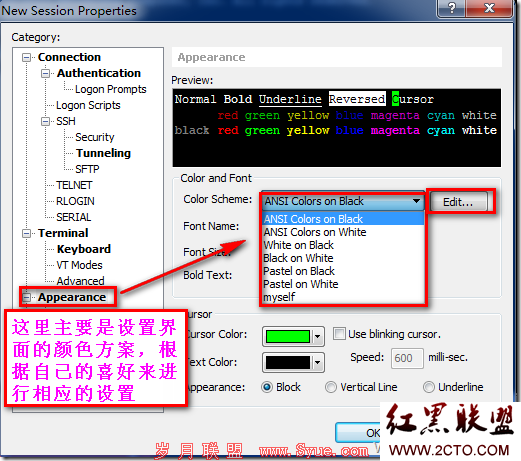Collapse the SSH tree node
This screenshot has height=461, width=521.
click(x=45, y=121)
